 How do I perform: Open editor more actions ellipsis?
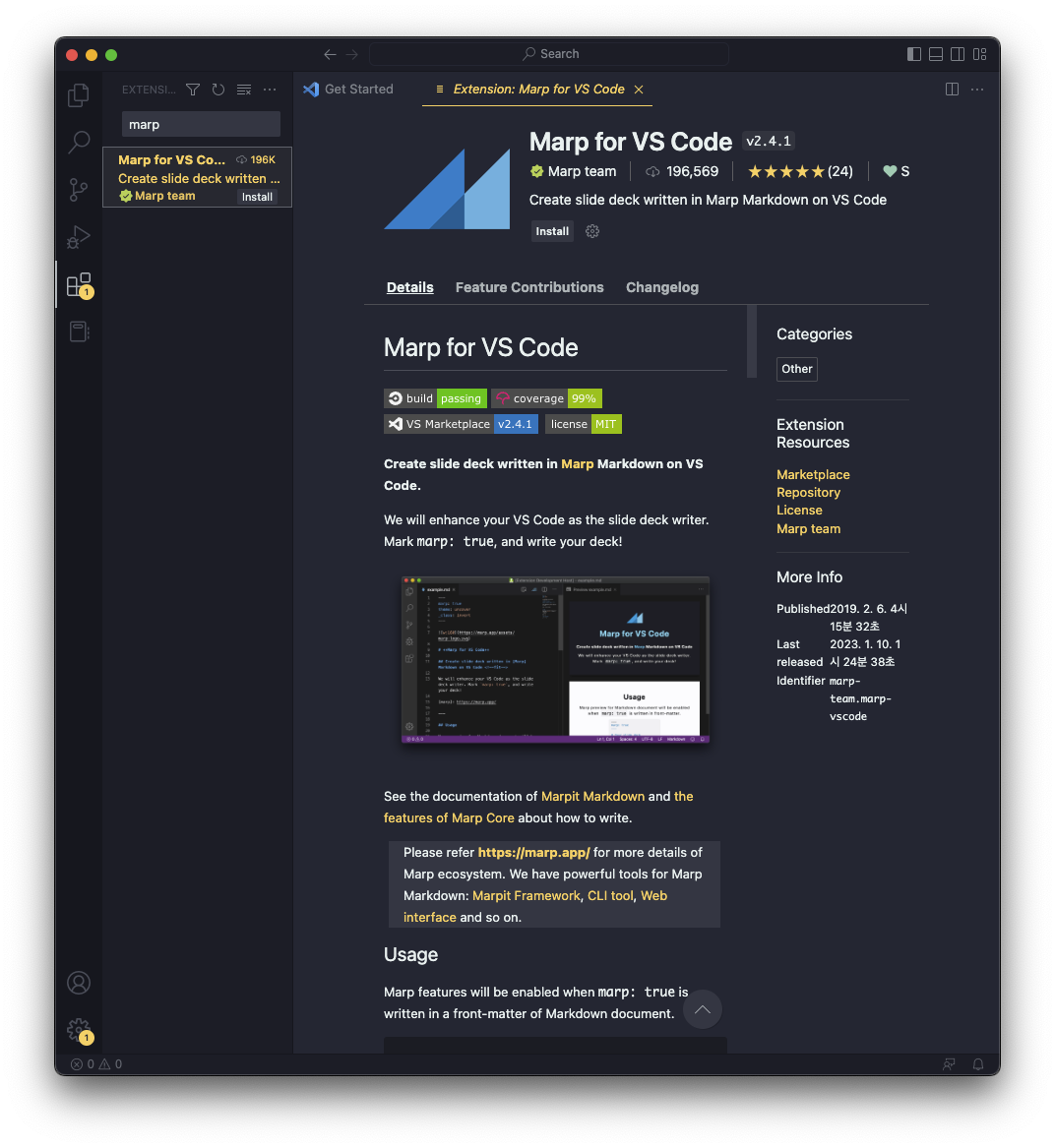(x=977, y=90)
